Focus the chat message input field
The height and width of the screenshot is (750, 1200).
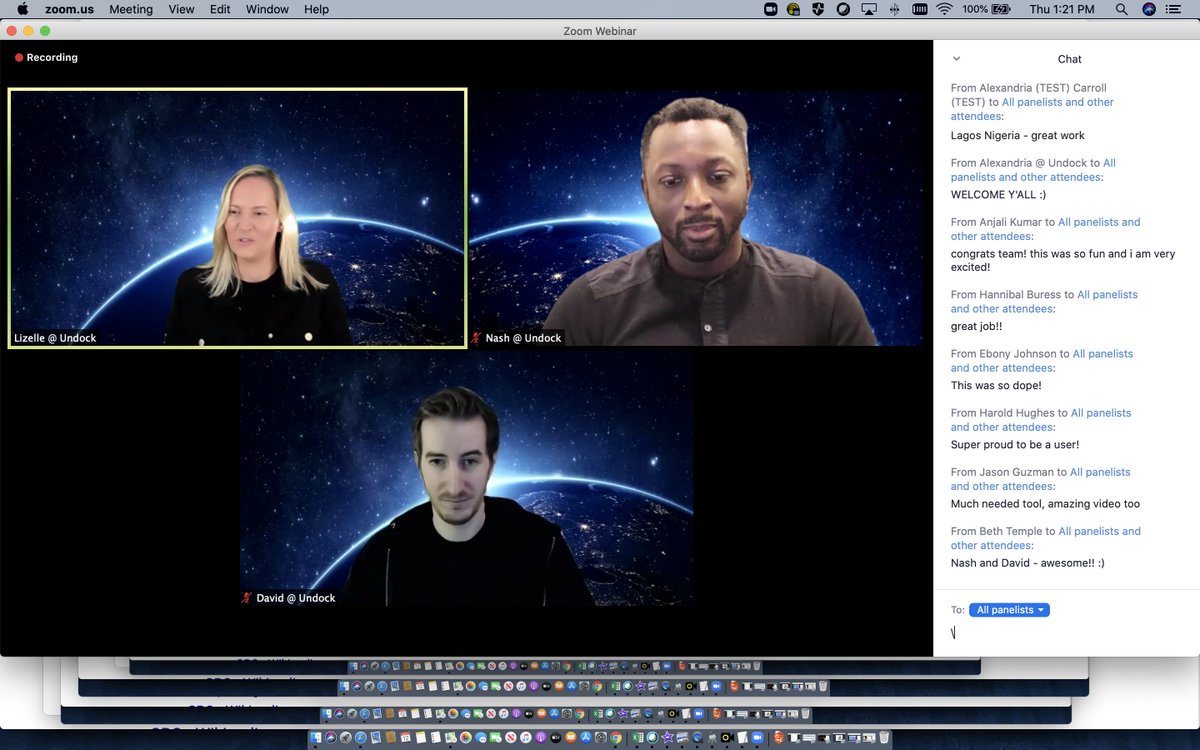1066,633
